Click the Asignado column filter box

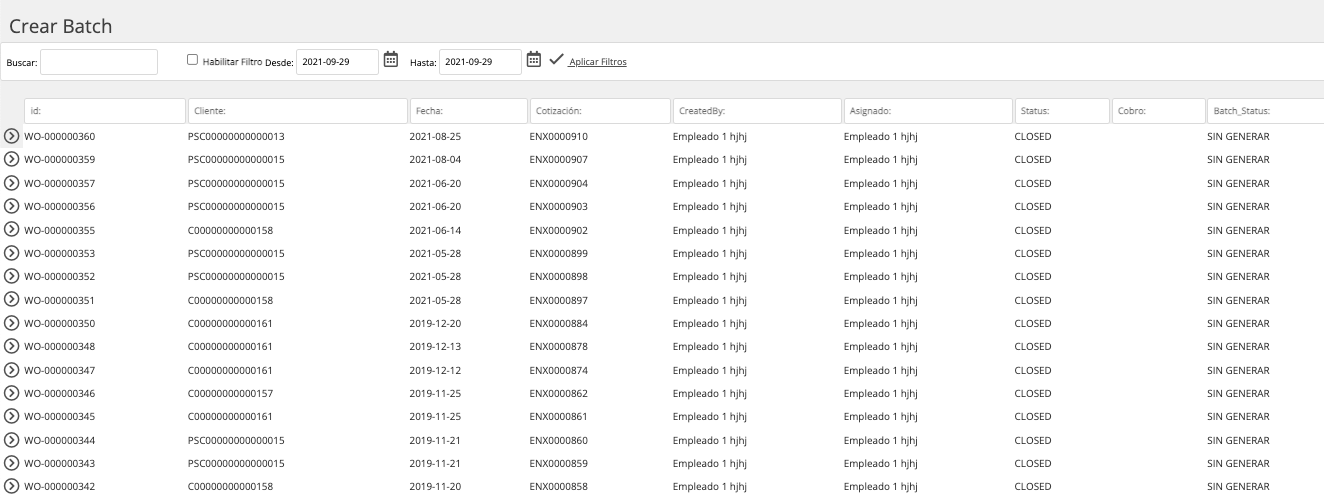coord(927,111)
